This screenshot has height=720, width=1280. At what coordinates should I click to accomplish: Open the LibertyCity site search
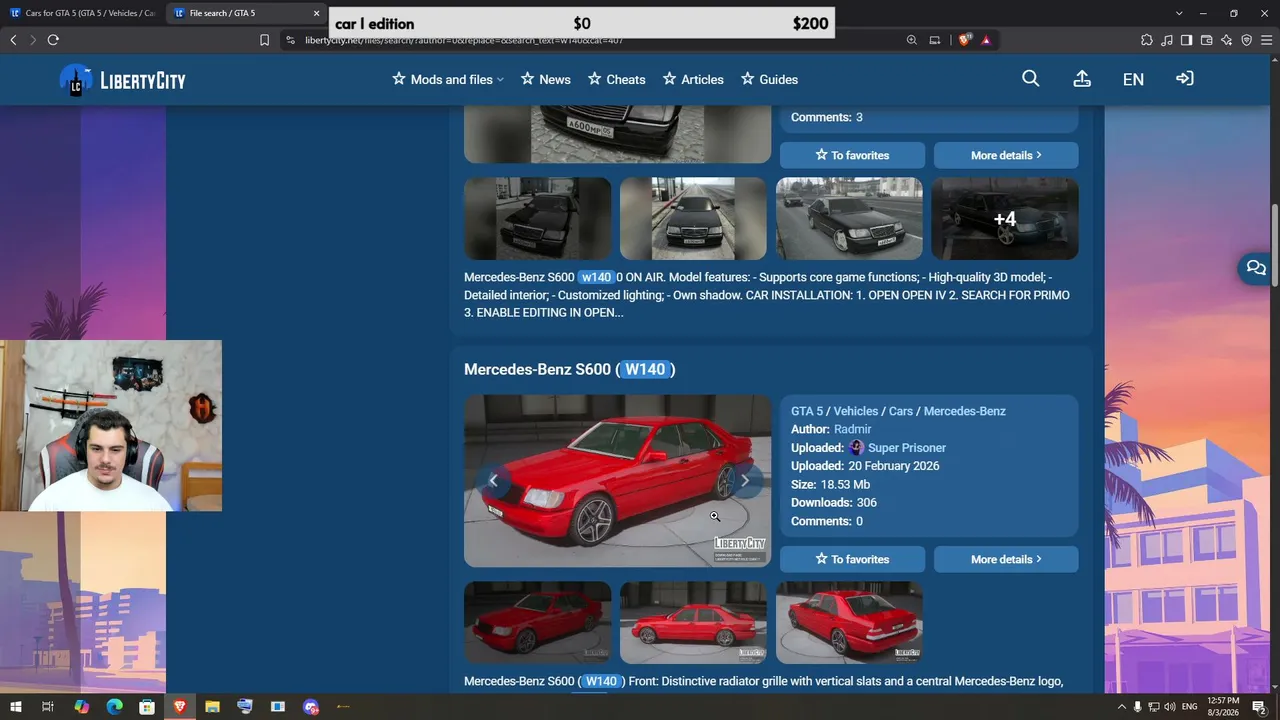click(1030, 79)
